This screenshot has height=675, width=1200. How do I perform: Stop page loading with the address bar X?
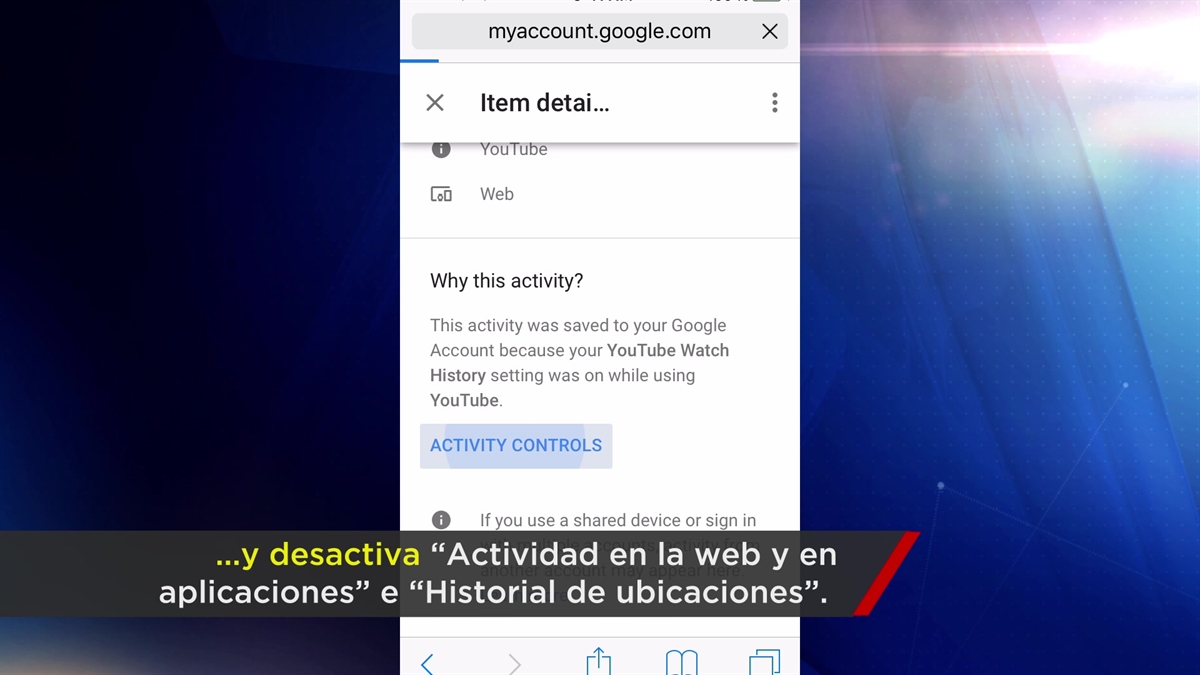(x=769, y=32)
